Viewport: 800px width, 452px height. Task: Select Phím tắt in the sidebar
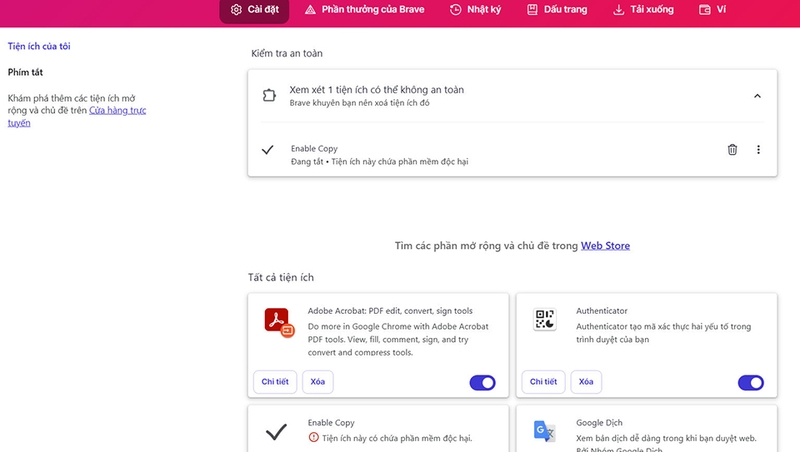25,72
